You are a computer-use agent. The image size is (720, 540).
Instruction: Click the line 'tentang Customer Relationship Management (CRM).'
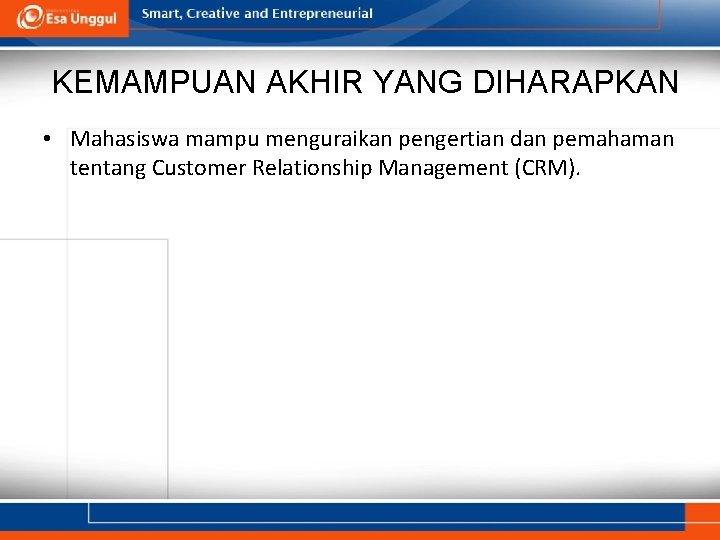[x=325, y=168]
